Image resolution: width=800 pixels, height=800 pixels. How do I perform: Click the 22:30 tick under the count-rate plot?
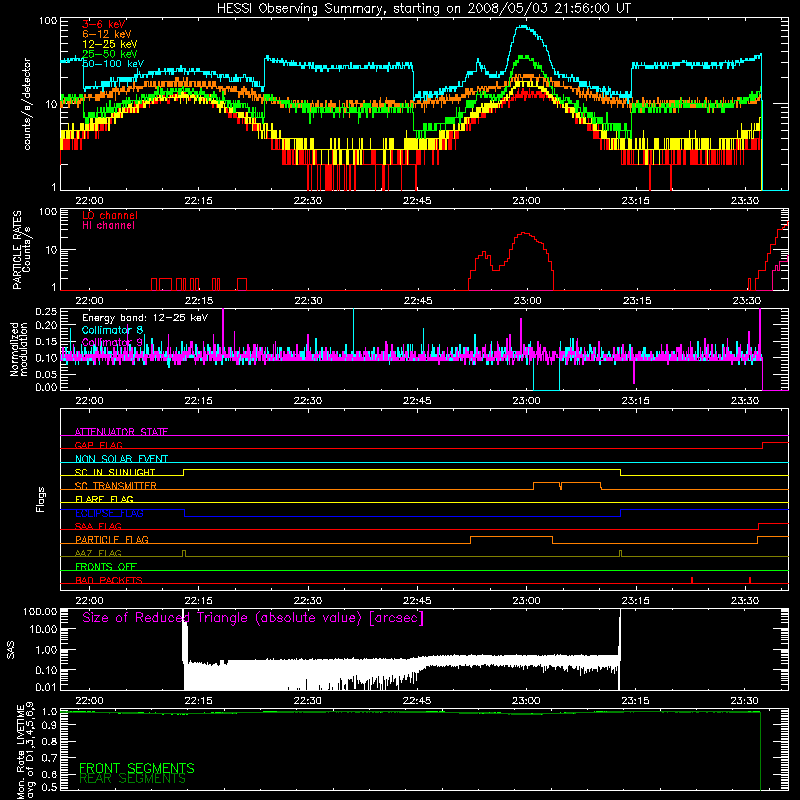(x=308, y=201)
